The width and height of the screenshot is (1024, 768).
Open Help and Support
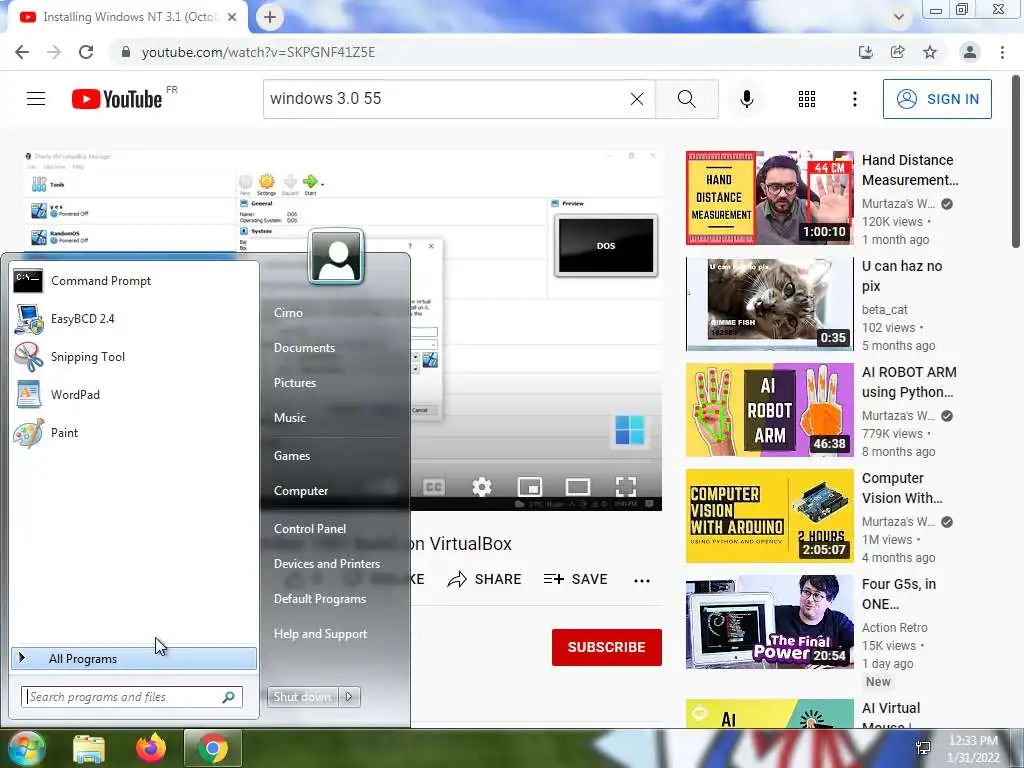pos(320,633)
